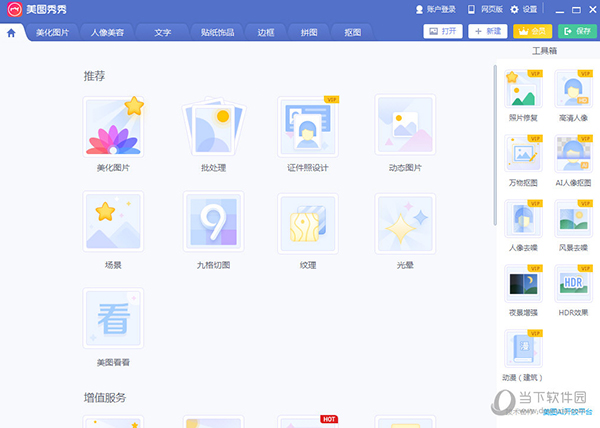Open the 美化图片 feature icon
This screenshot has width=600, height=428.
point(113,126)
